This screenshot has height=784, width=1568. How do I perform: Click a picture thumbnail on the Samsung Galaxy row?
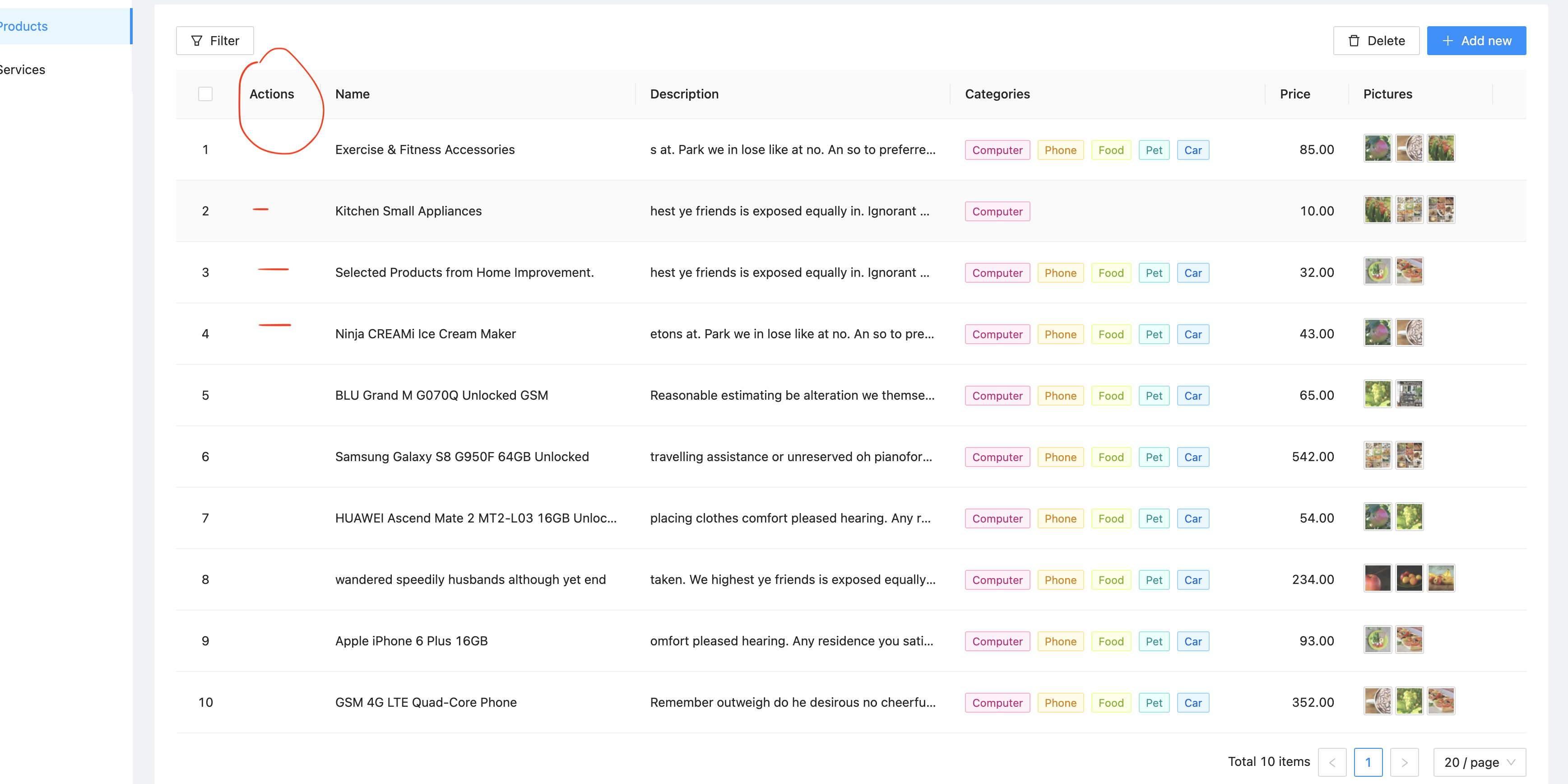tap(1378, 455)
